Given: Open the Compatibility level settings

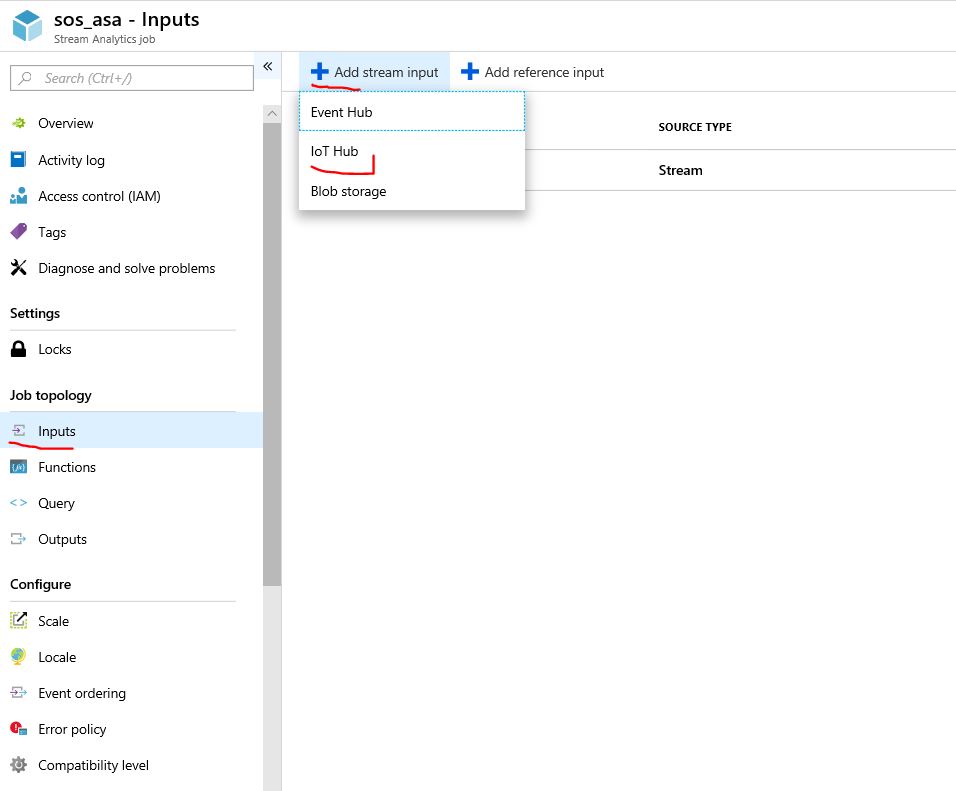Looking at the screenshot, I should click(x=93, y=765).
